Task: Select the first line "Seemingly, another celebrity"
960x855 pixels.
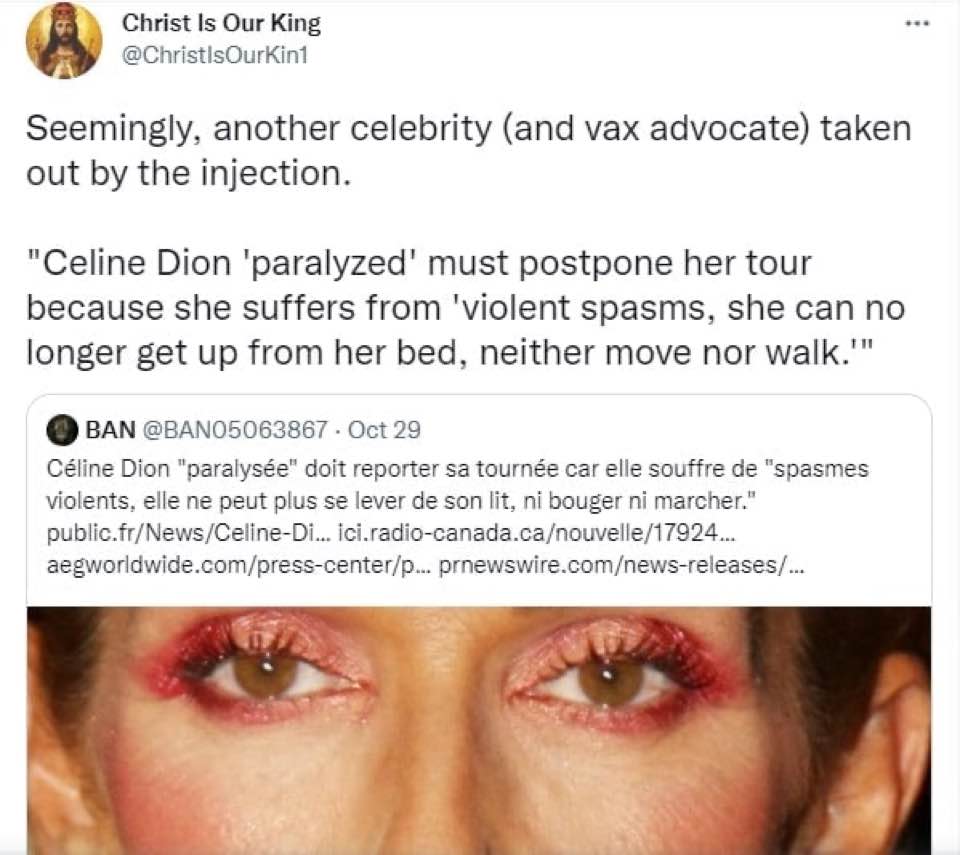Action: (259, 129)
